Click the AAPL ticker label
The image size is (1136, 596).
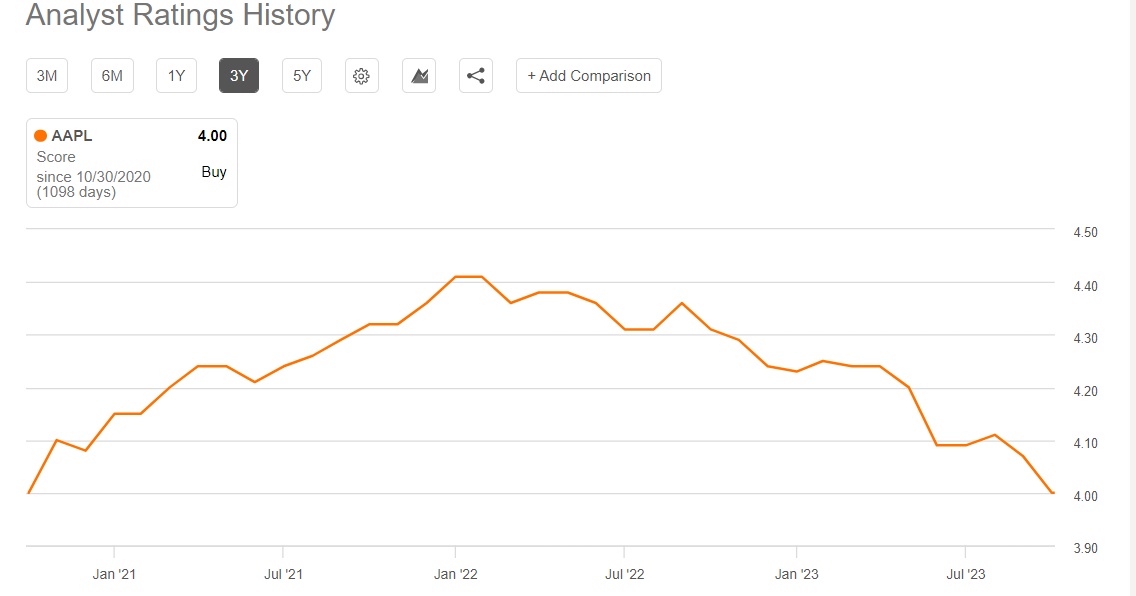point(72,136)
